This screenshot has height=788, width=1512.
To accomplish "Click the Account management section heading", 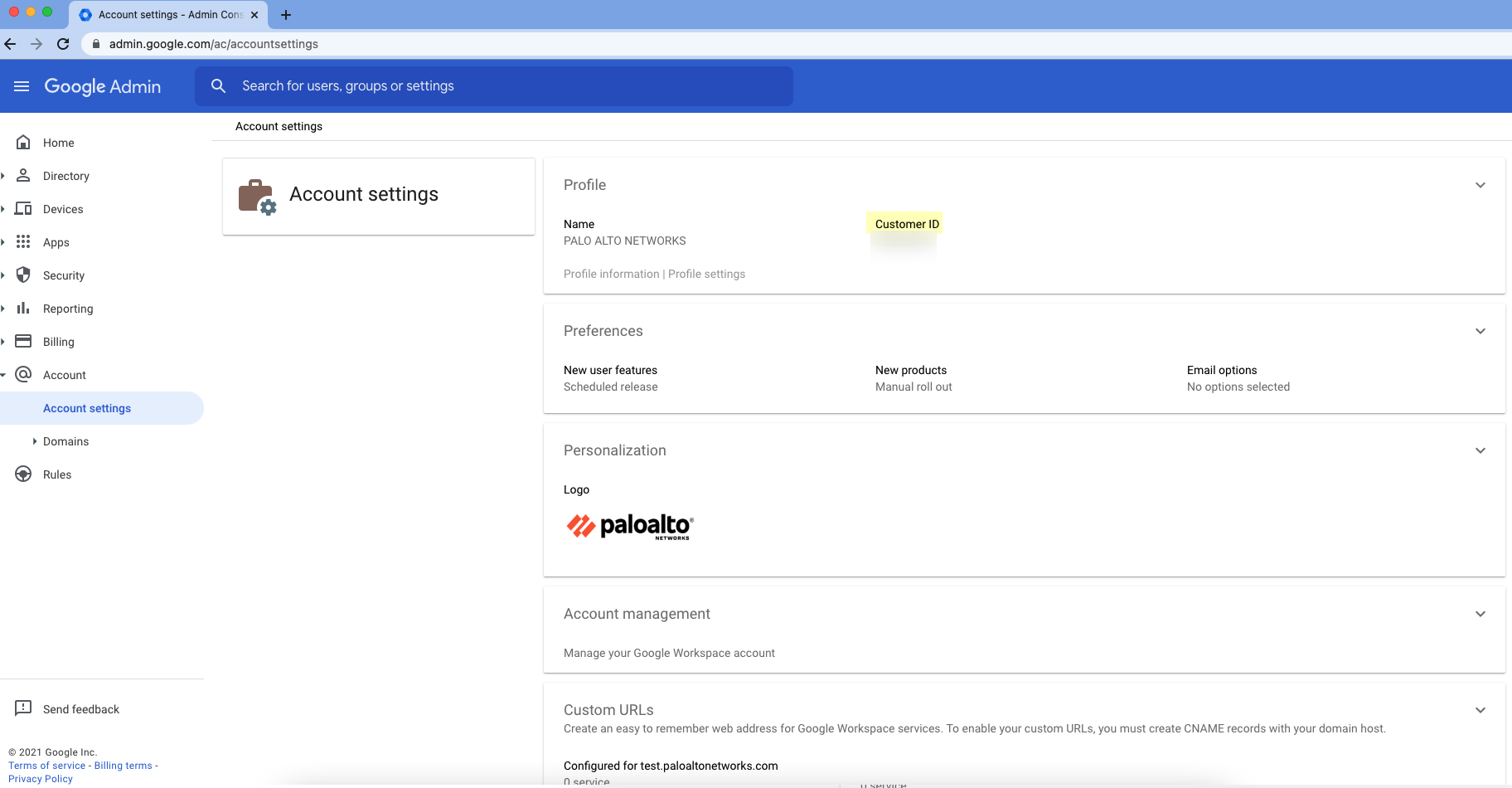I will click(637, 614).
